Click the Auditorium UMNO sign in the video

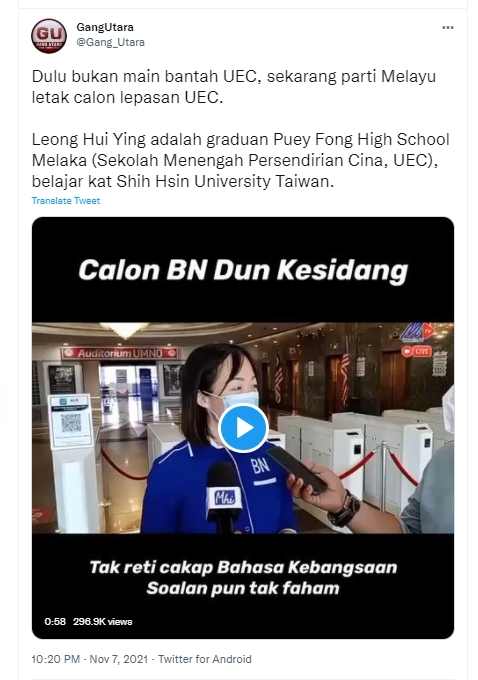coord(120,353)
